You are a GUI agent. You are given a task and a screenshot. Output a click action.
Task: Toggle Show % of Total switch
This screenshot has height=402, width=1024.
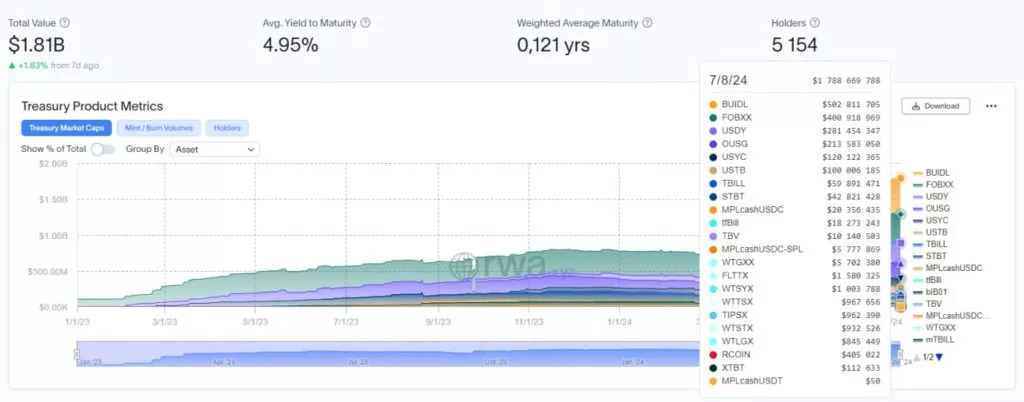pos(103,149)
